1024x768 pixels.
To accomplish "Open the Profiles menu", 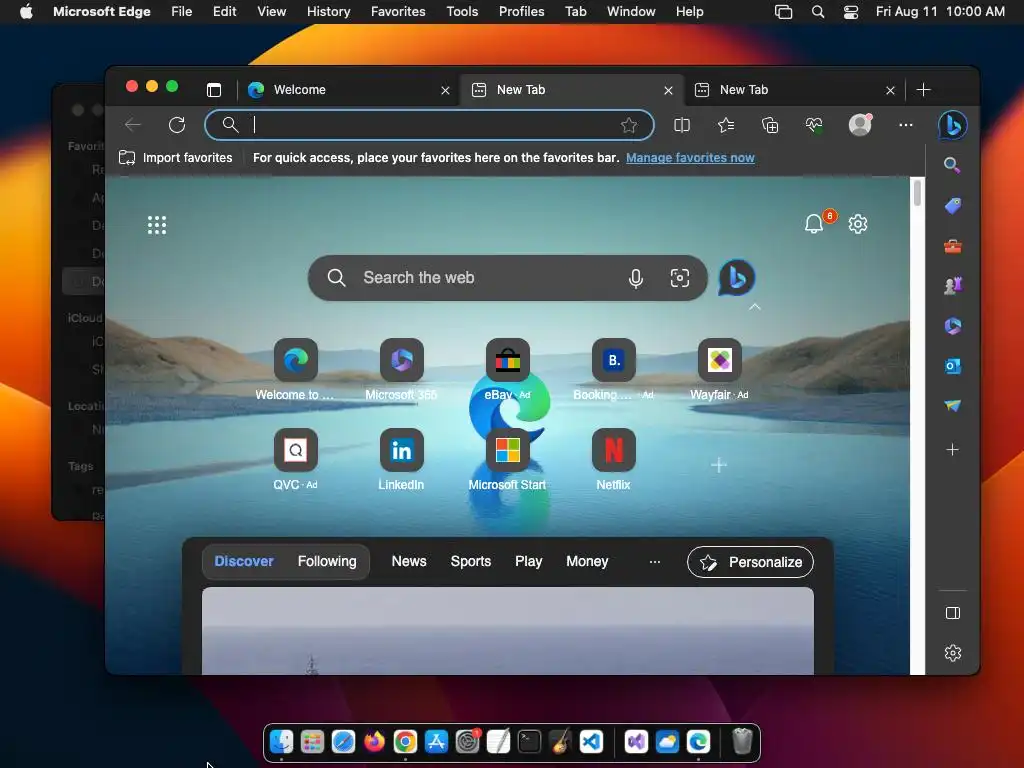I will 521,12.
